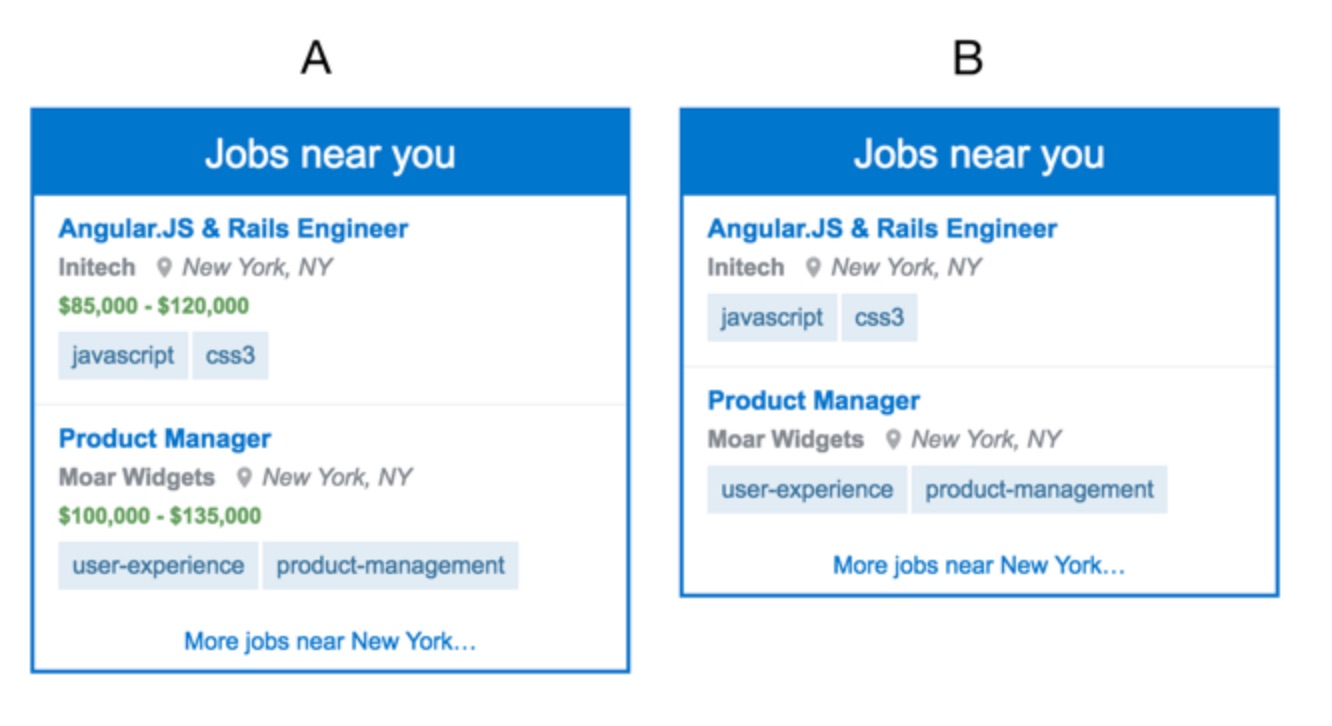
Task: Open Angular.JS & Rails Engineer job in widget A
Action: click(x=233, y=229)
